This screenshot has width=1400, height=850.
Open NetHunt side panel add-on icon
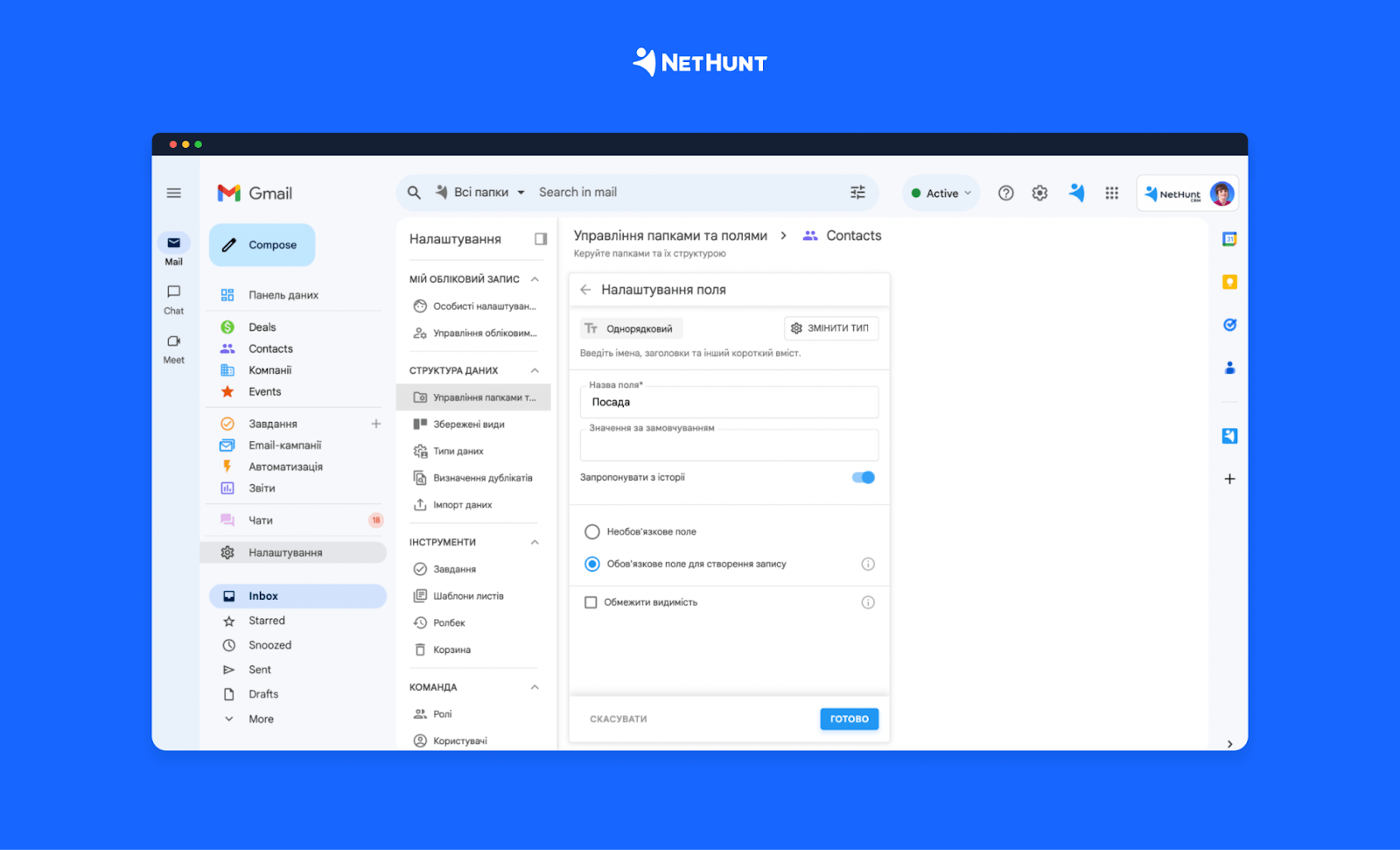(1229, 436)
